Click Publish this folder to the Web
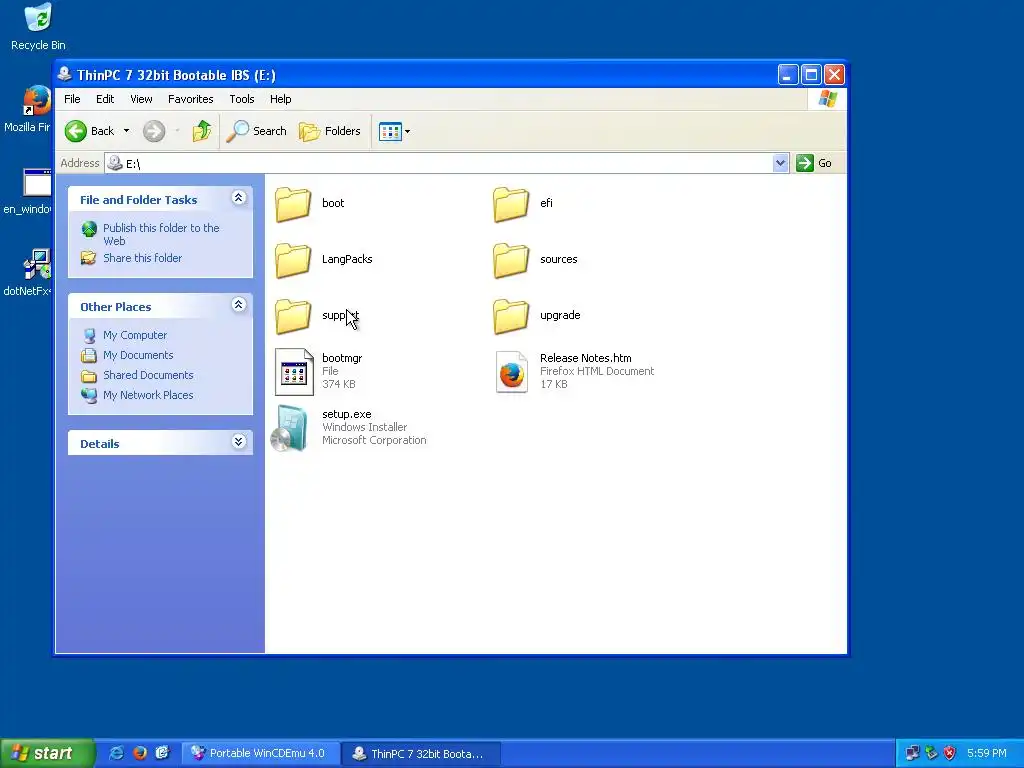Screen dimensions: 1024x768 pos(161,234)
